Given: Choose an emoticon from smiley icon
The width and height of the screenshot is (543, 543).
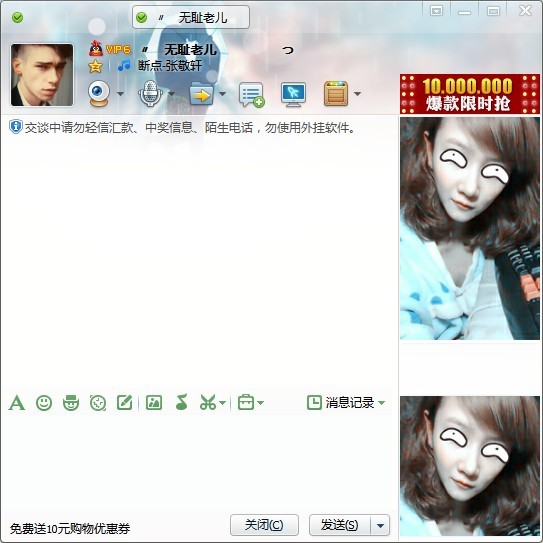Looking at the screenshot, I should (x=44, y=403).
